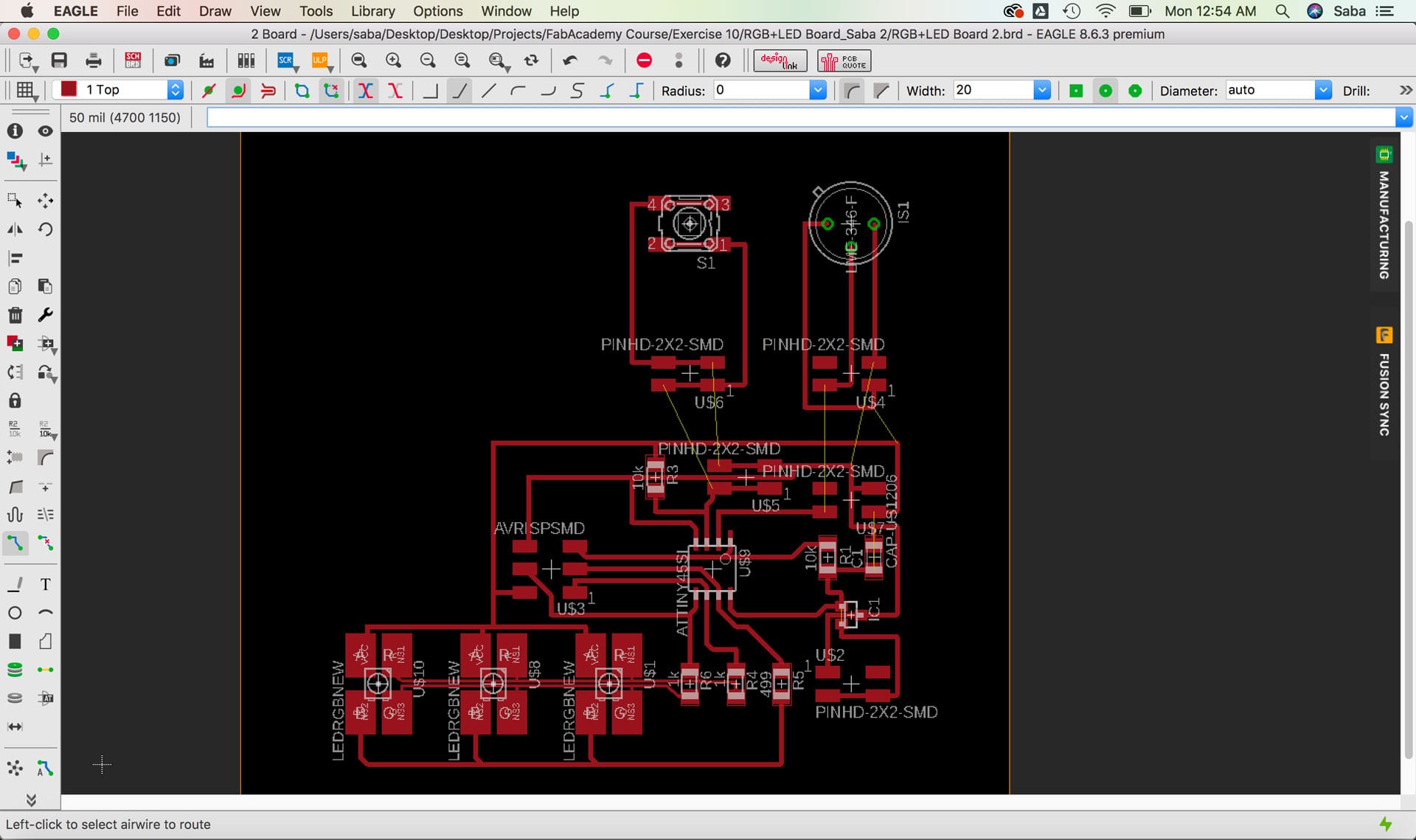Open the File menu
Screen dimensions: 1416x840
127,11
